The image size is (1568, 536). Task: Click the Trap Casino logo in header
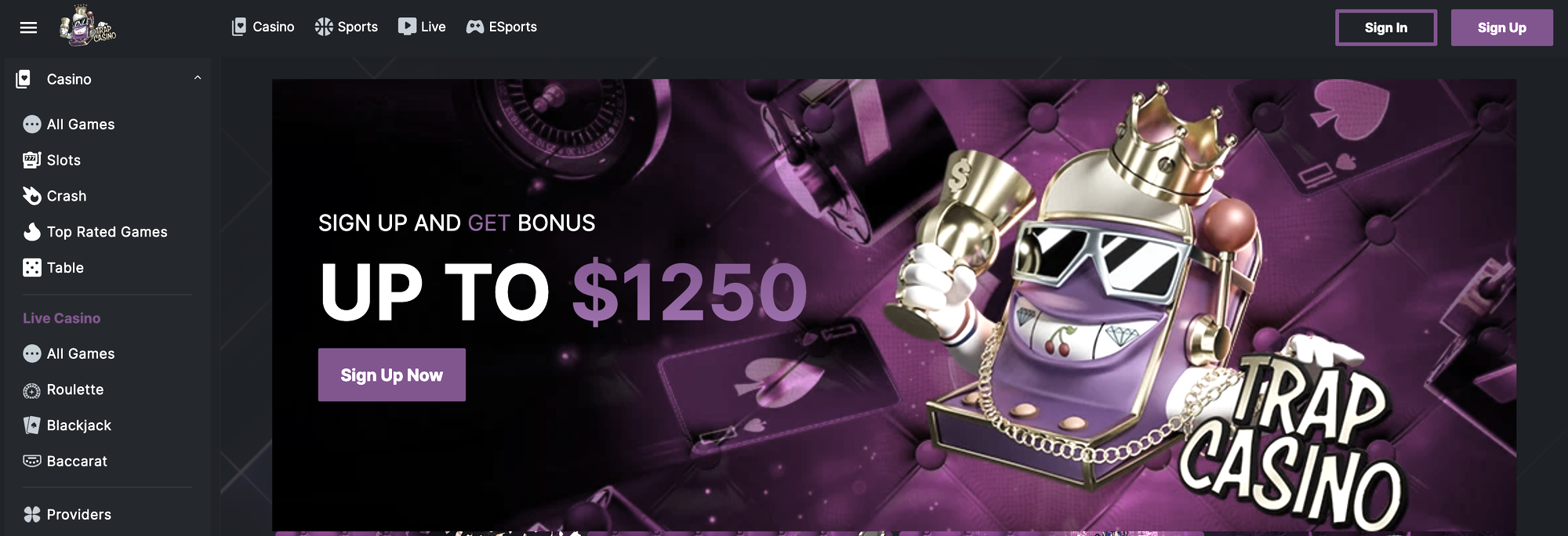pos(88,26)
